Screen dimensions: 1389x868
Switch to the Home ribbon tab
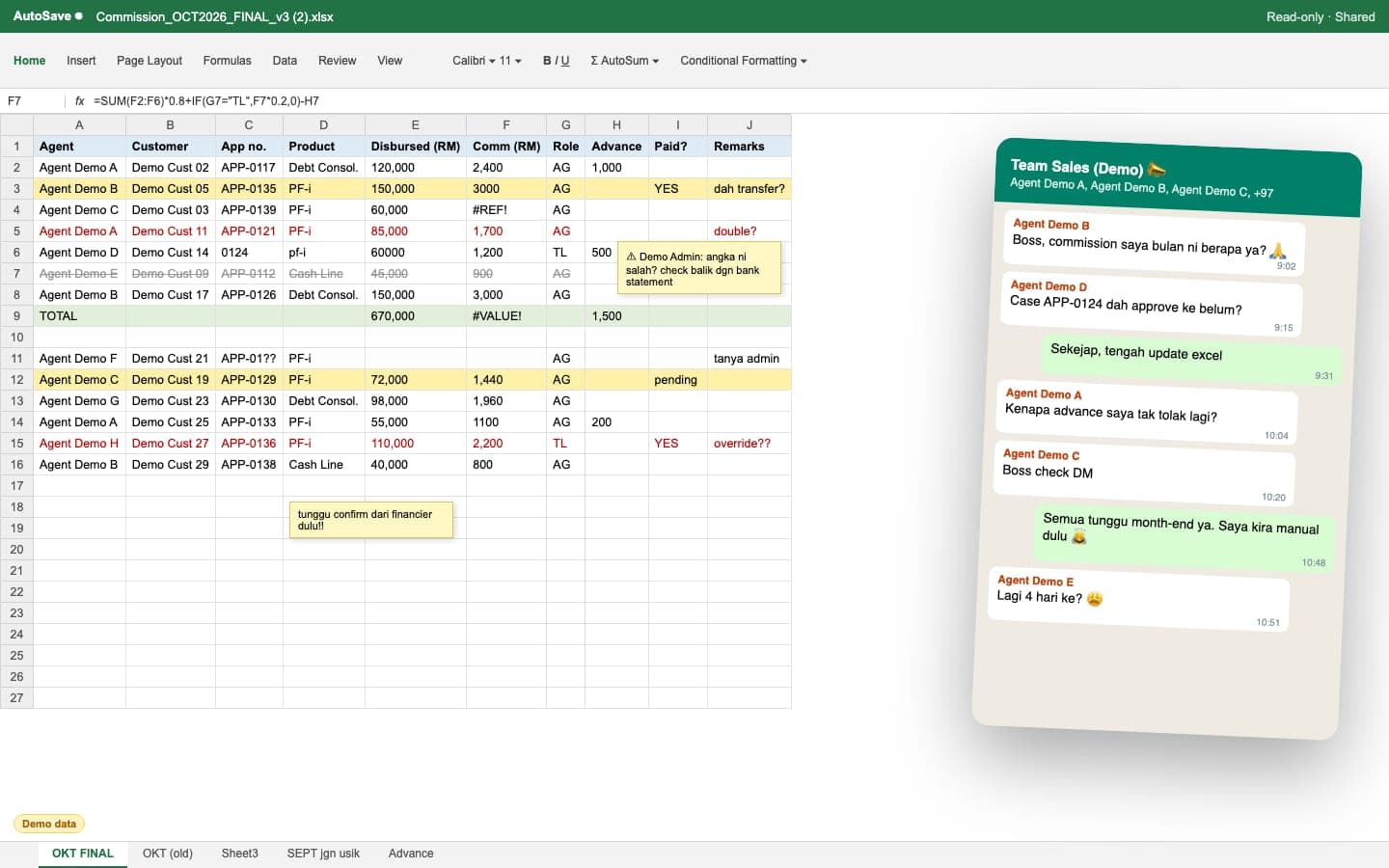[30, 61]
